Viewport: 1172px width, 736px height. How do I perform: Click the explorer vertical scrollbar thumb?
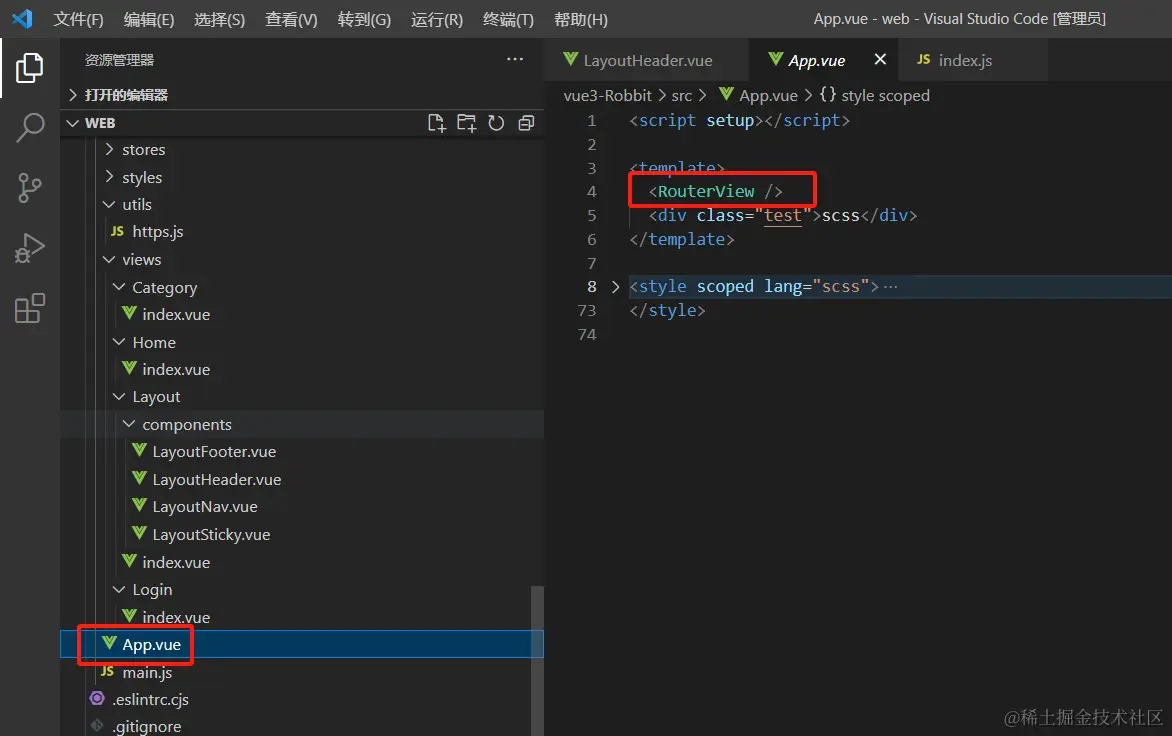tap(537, 661)
